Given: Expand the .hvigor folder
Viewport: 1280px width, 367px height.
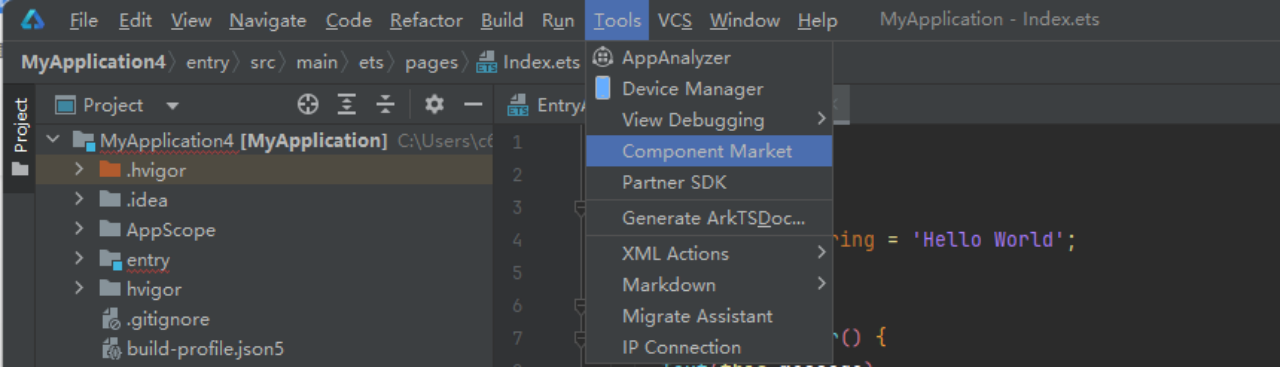Looking at the screenshot, I should (79, 170).
